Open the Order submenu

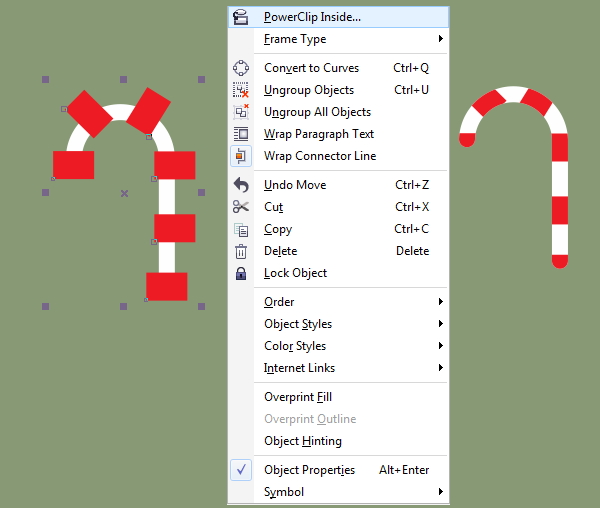[x=338, y=302]
